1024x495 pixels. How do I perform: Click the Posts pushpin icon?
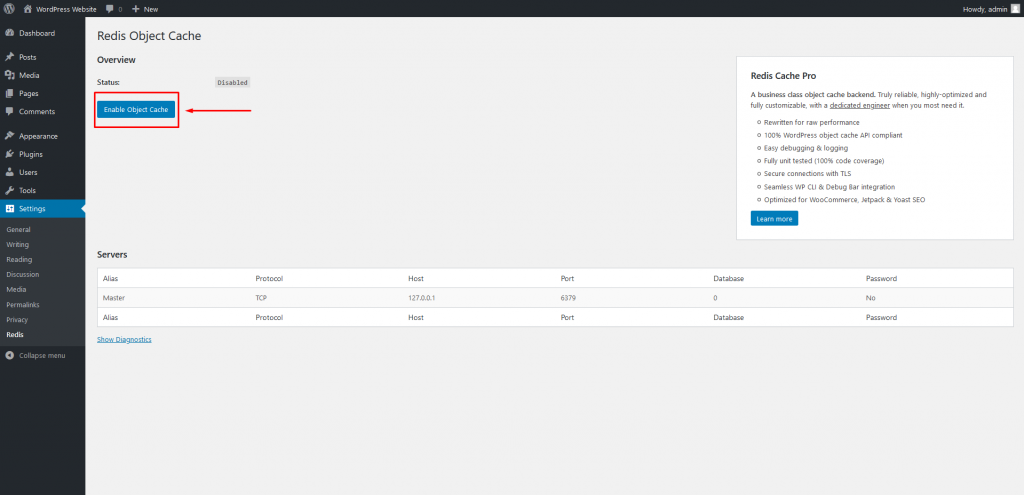9,57
